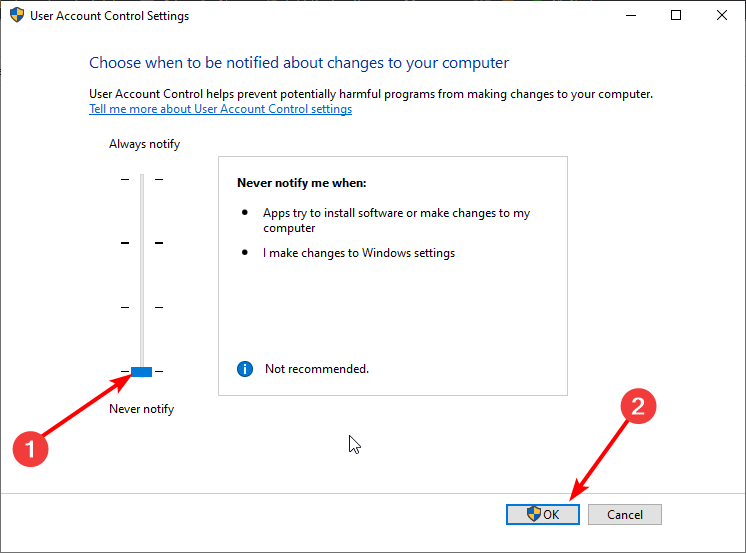Set slider to second notification level tick
Image resolution: width=746 pixels, height=553 pixels.
[142, 243]
